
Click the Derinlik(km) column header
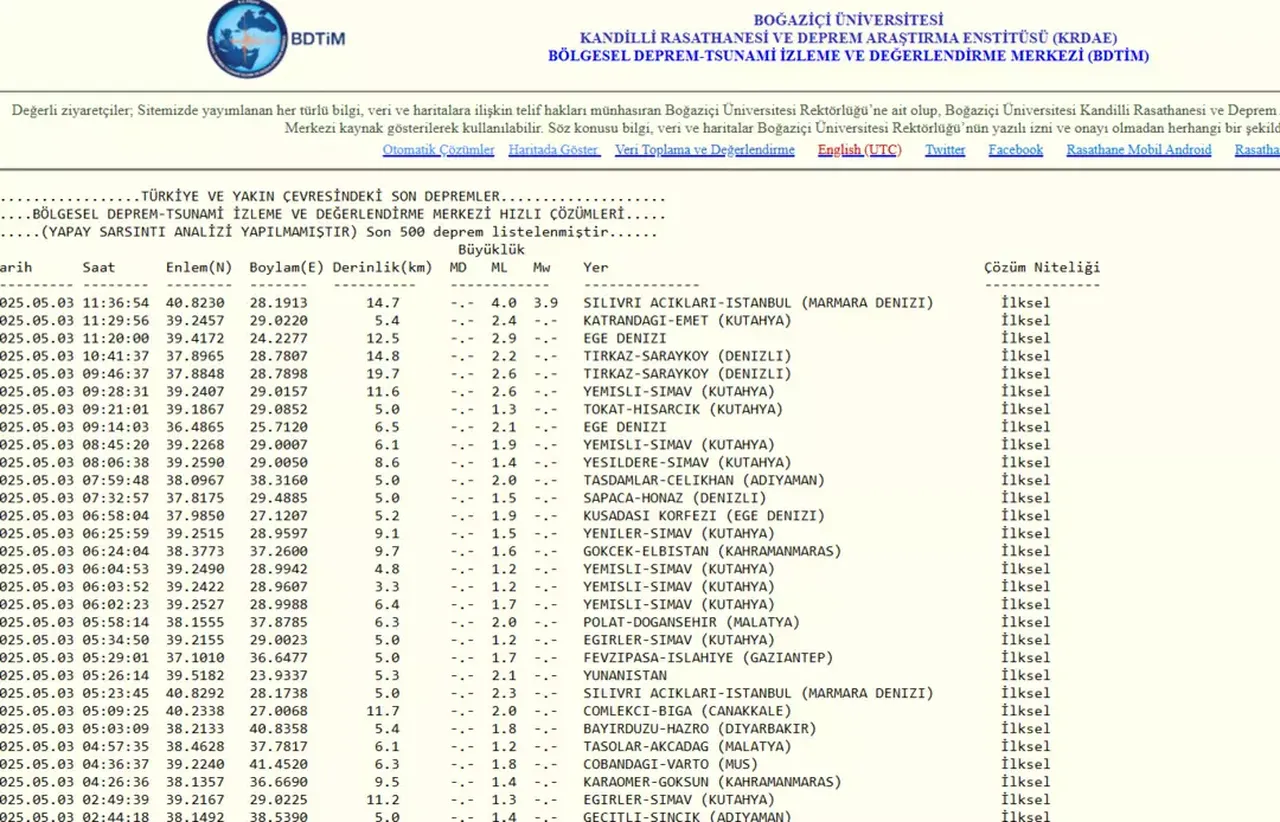point(382,267)
